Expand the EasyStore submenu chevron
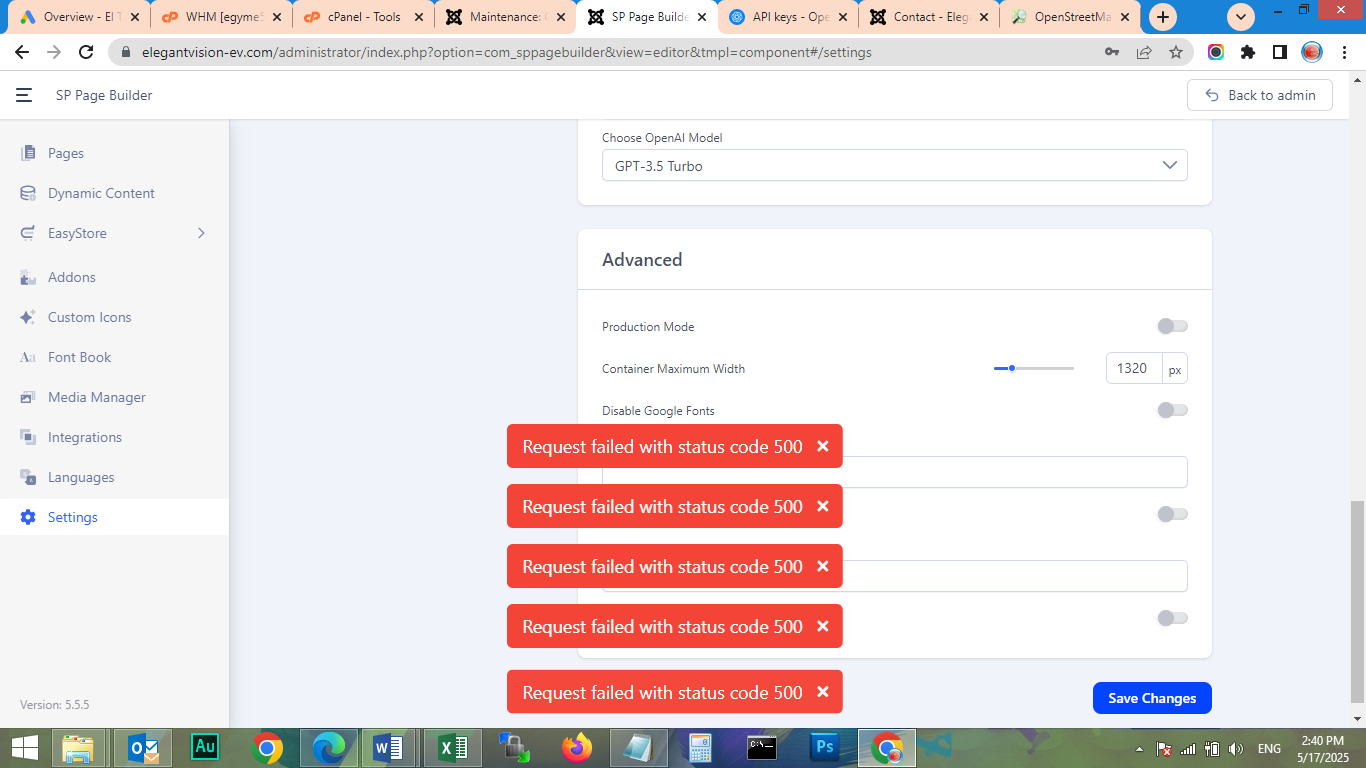 click(x=201, y=233)
